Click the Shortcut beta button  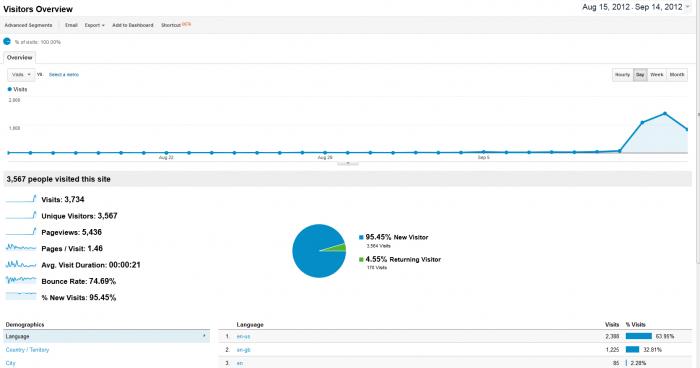pos(175,25)
